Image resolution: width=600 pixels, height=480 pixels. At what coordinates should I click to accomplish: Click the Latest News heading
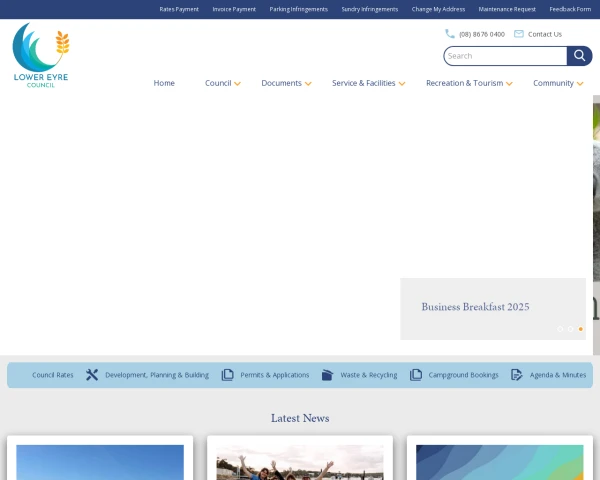click(300, 418)
